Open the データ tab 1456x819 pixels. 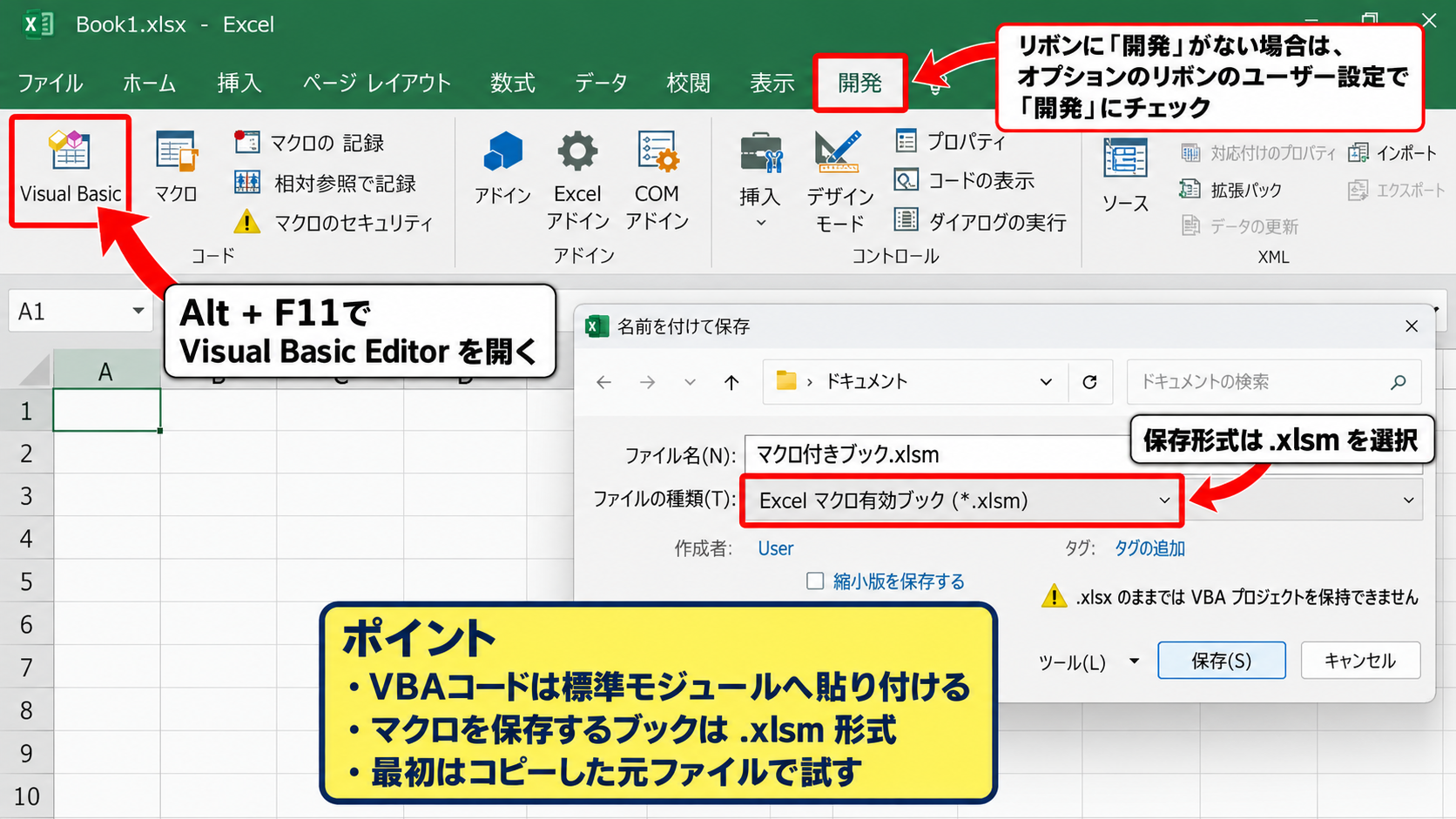click(x=601, y=83)
